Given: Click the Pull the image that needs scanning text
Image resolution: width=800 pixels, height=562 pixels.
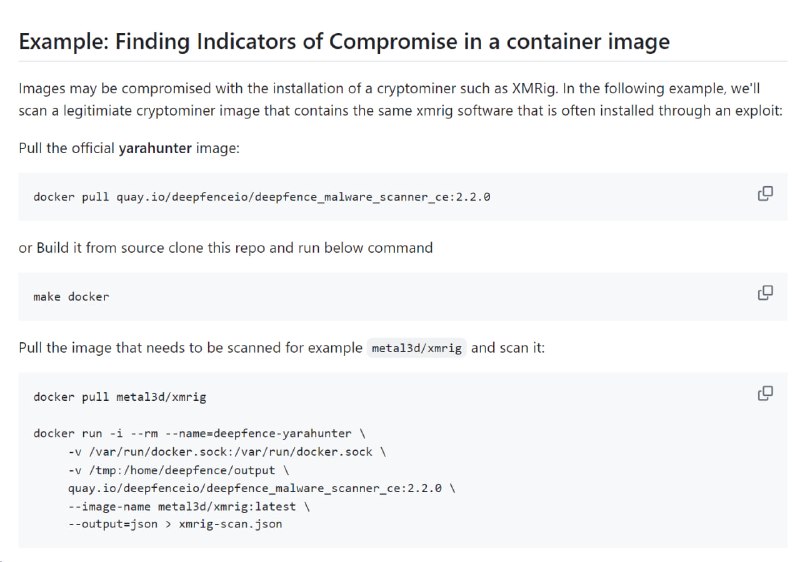Looking at the screenshot, I should (190, 348).
